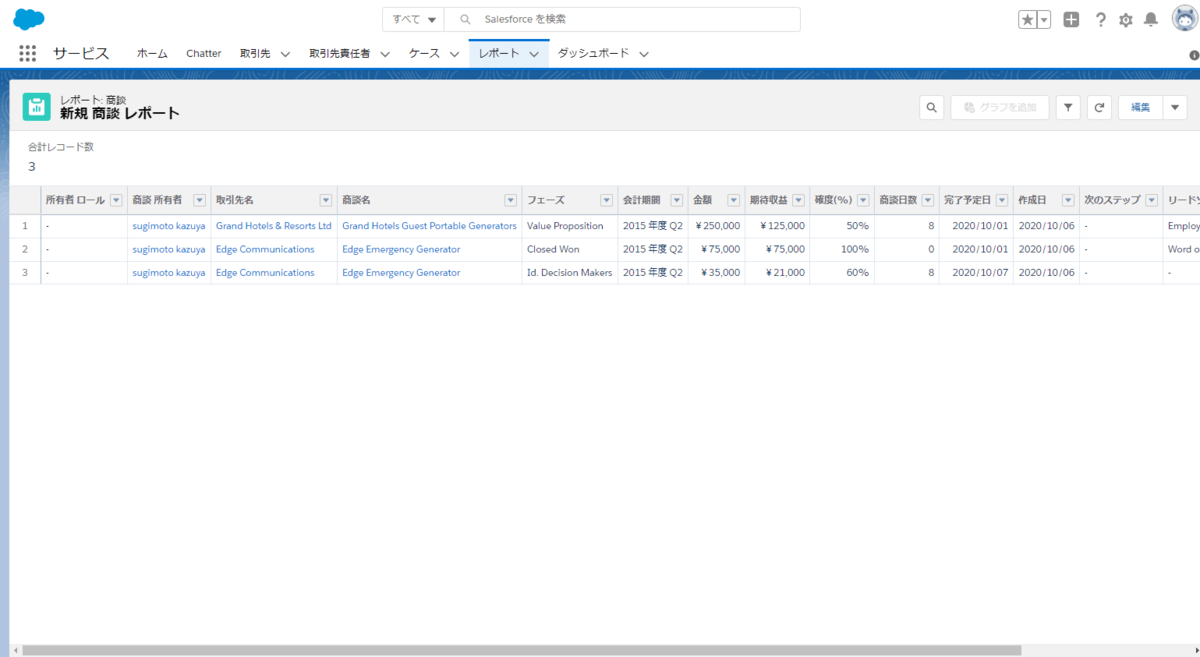Click the 編集 button
1200x657 pixels.
tap(1140, 108)
